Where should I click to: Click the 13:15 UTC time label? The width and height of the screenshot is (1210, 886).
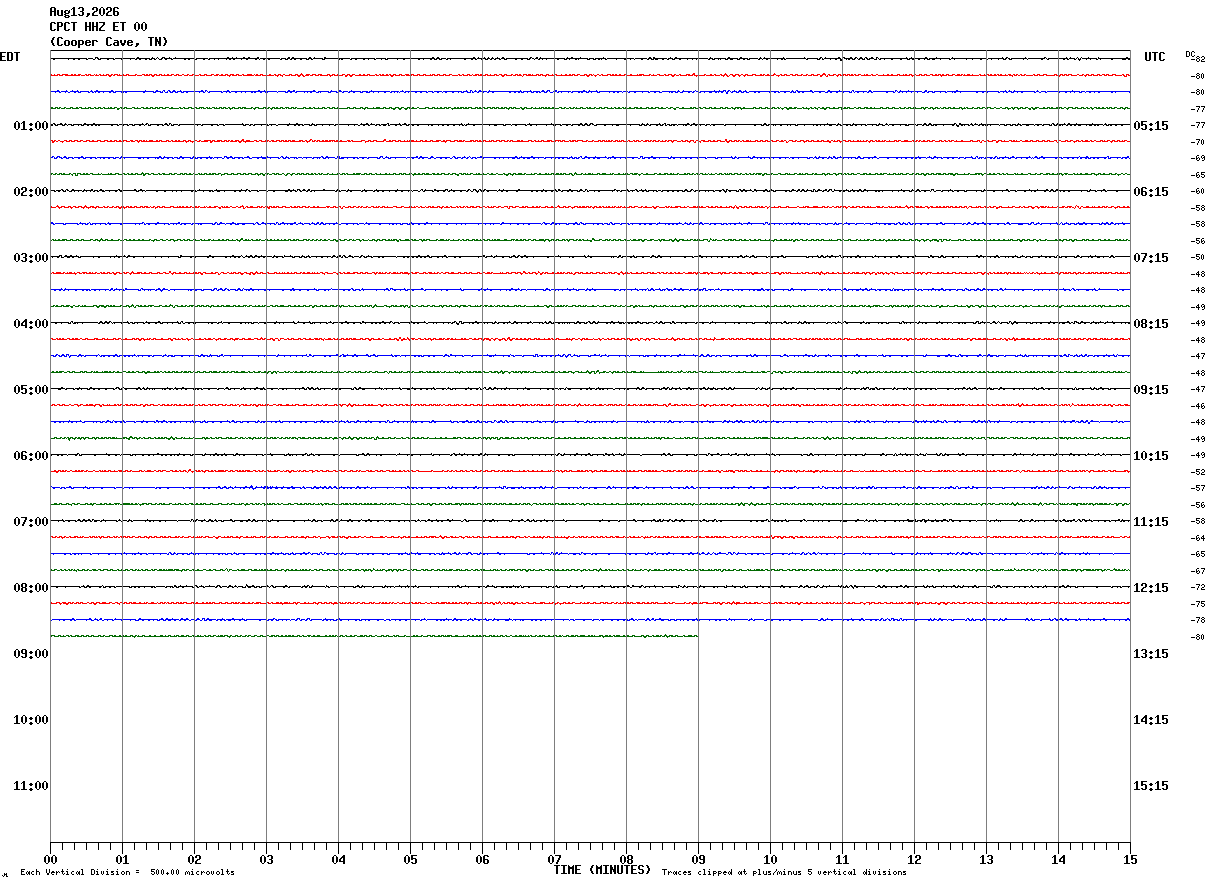[x=1150, y=654]
